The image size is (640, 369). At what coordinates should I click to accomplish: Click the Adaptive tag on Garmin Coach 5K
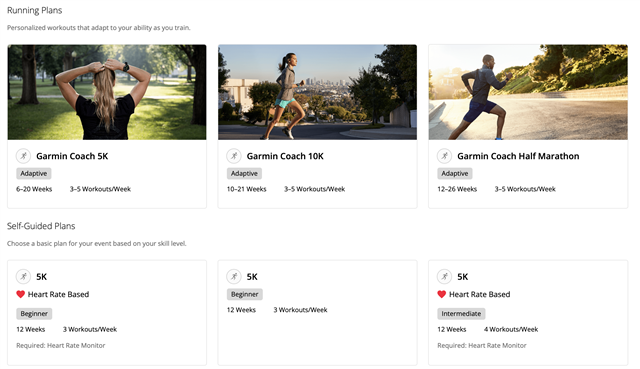34,173
